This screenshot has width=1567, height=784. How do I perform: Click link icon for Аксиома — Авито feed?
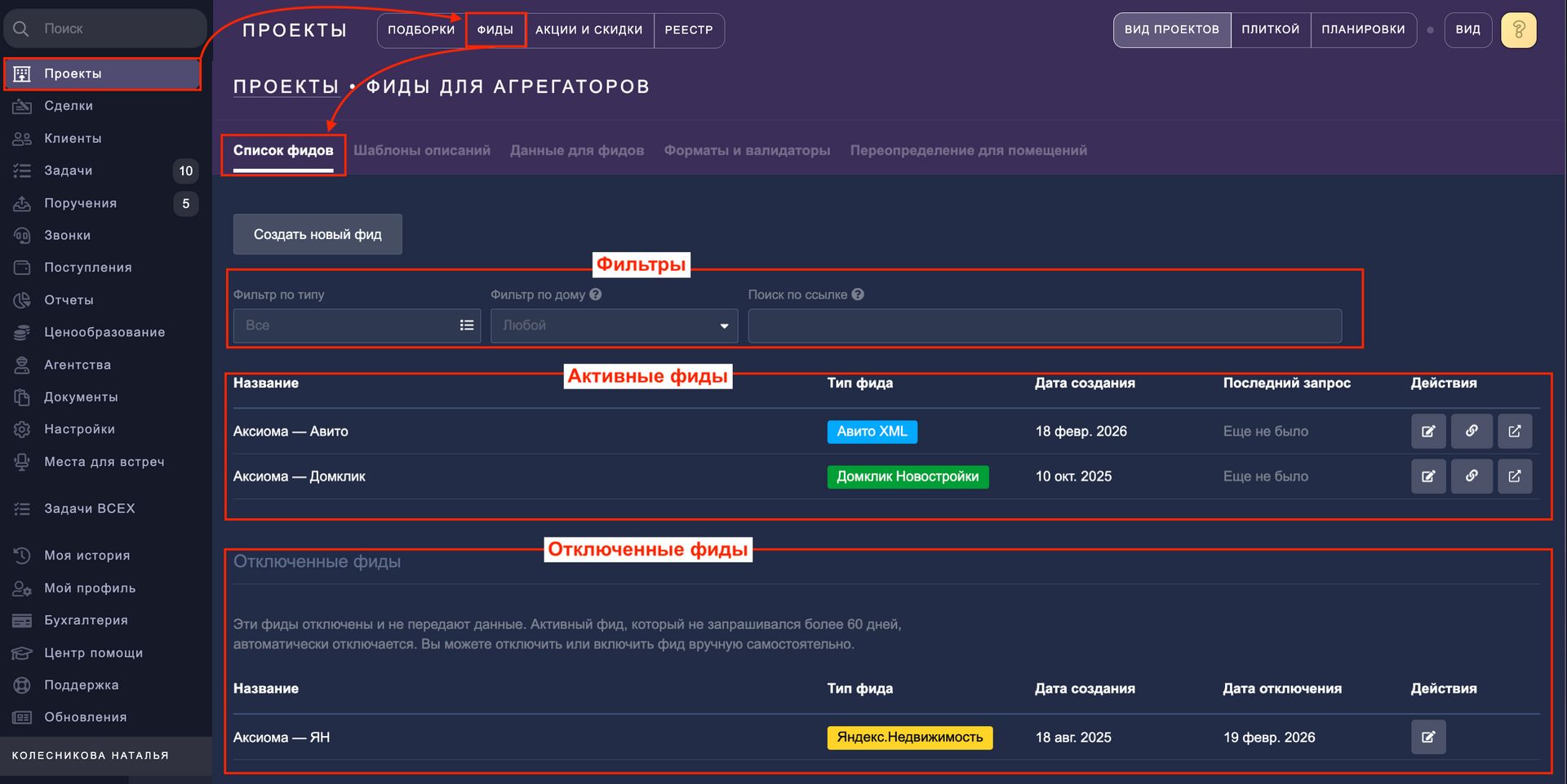(1471, 432)
